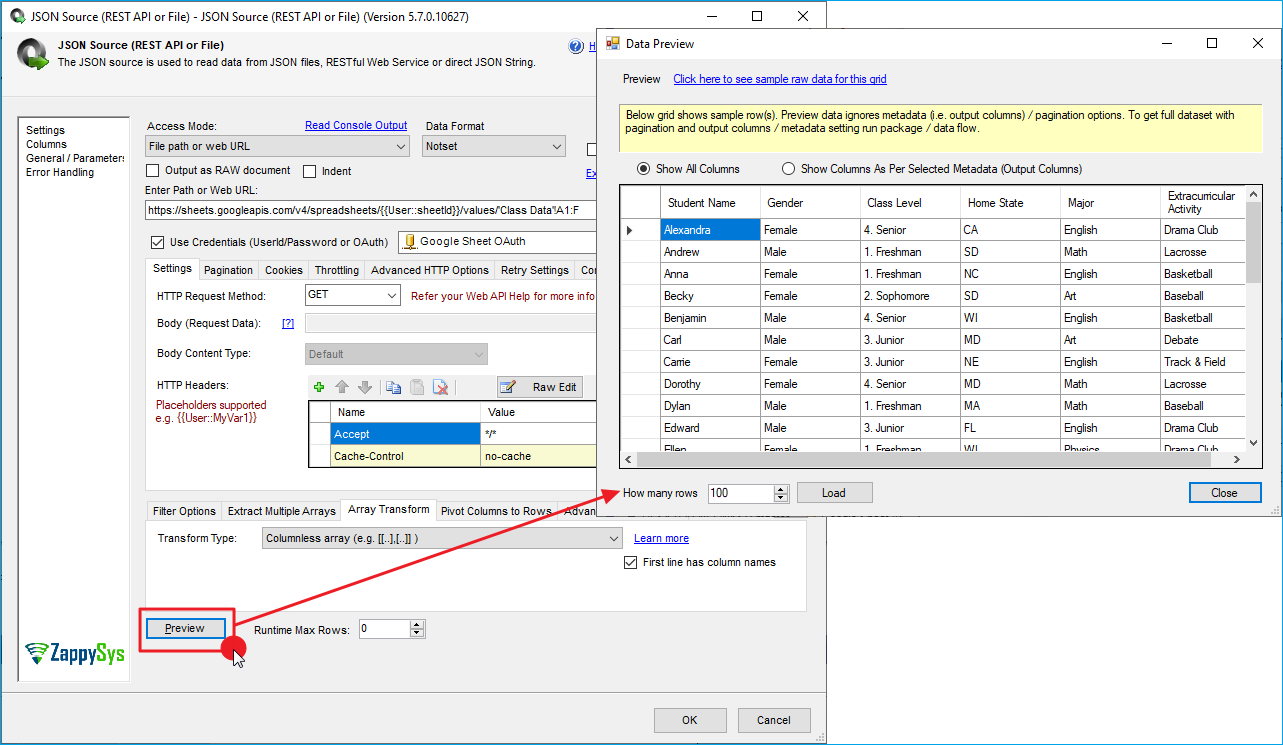Copy HTTP headers using copy icon
Image resolution: width=1283 pixels, height=745 pixels.
tap(393, 387)
